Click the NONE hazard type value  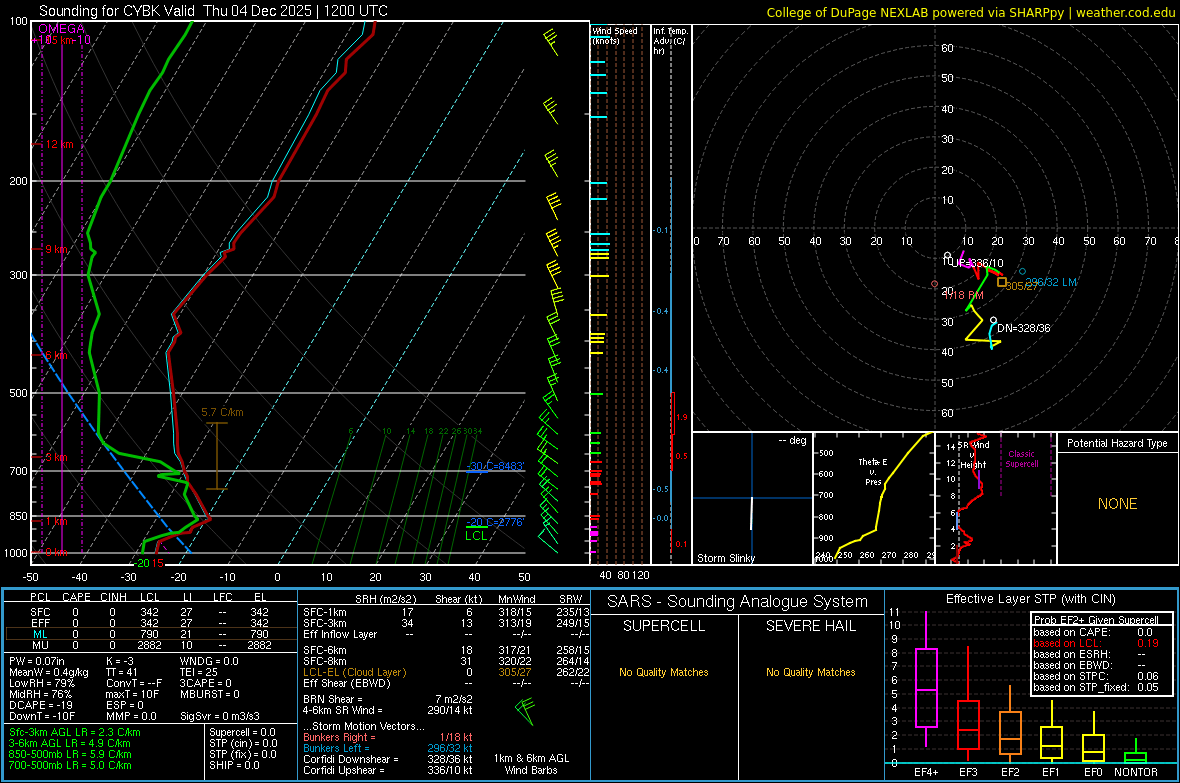(x=1117, y=504)
